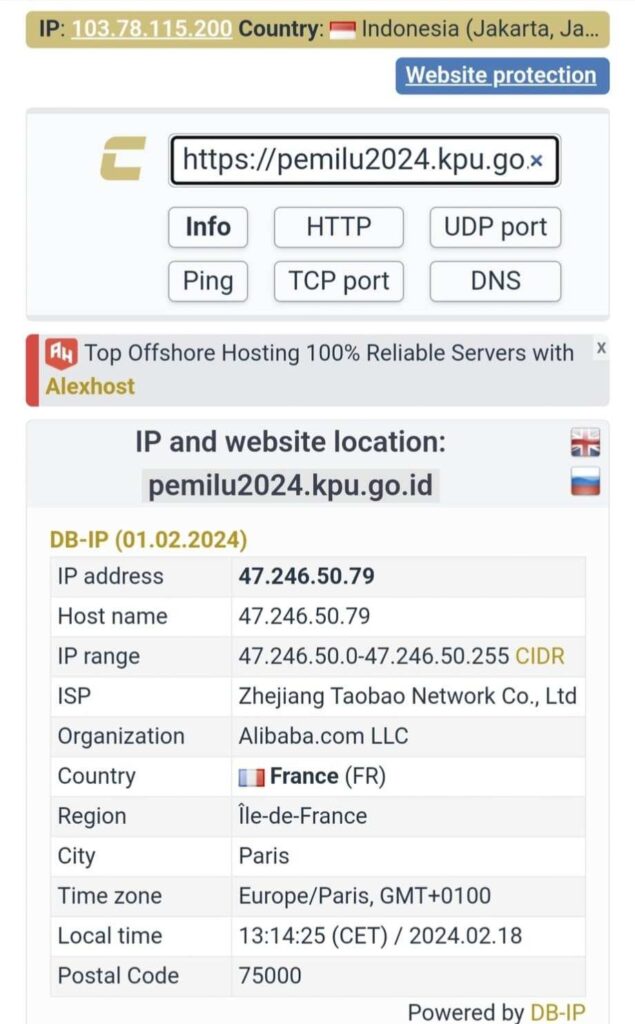
Task: Run the TCP port check
Action: click(338, 281)
